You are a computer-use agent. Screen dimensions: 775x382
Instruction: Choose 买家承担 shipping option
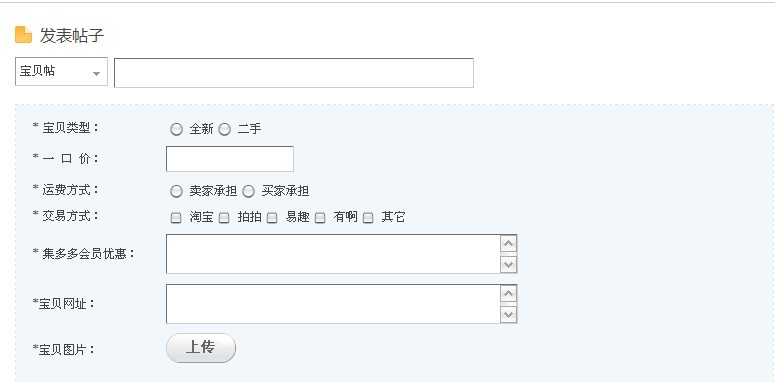pos(248,191)
